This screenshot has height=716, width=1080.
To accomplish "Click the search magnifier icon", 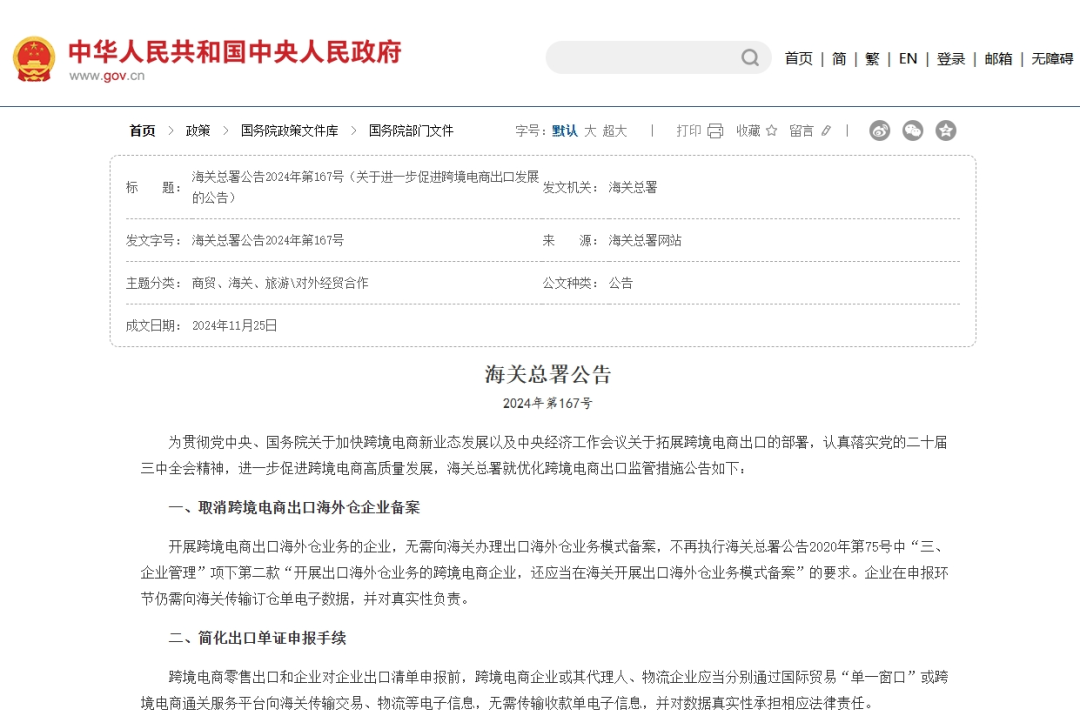I will tap(750, 58).
